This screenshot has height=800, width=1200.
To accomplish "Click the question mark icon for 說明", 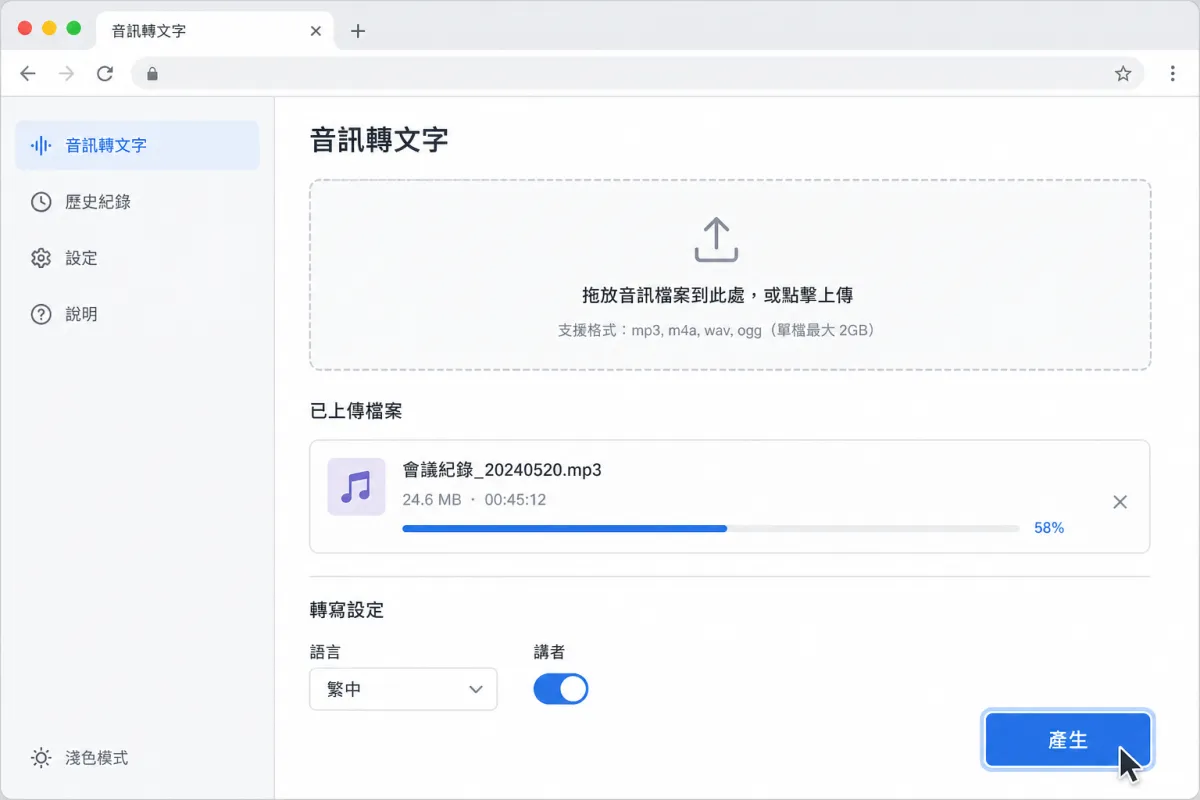I will click(x=41, y=314).
